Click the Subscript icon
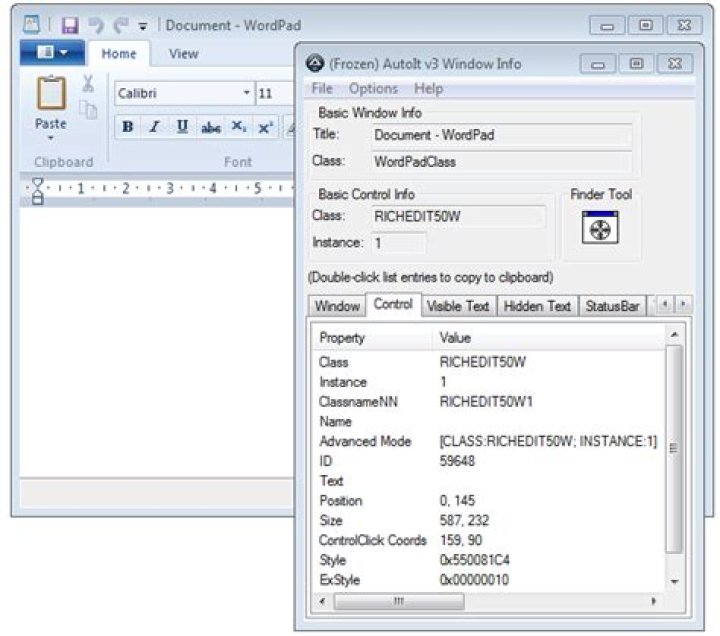Image resolution: width=720 pixels, height=636 pixels. click(x=239, y=127)
